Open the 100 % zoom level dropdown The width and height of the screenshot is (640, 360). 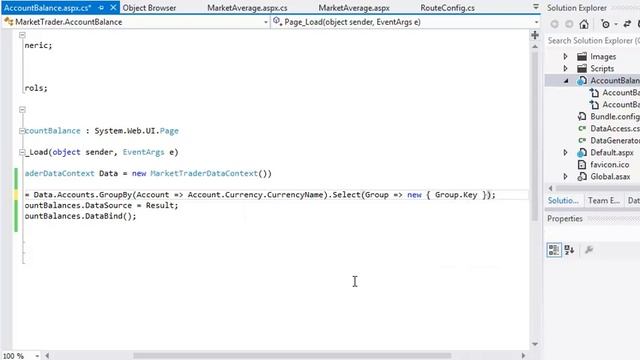pos(37,356)
